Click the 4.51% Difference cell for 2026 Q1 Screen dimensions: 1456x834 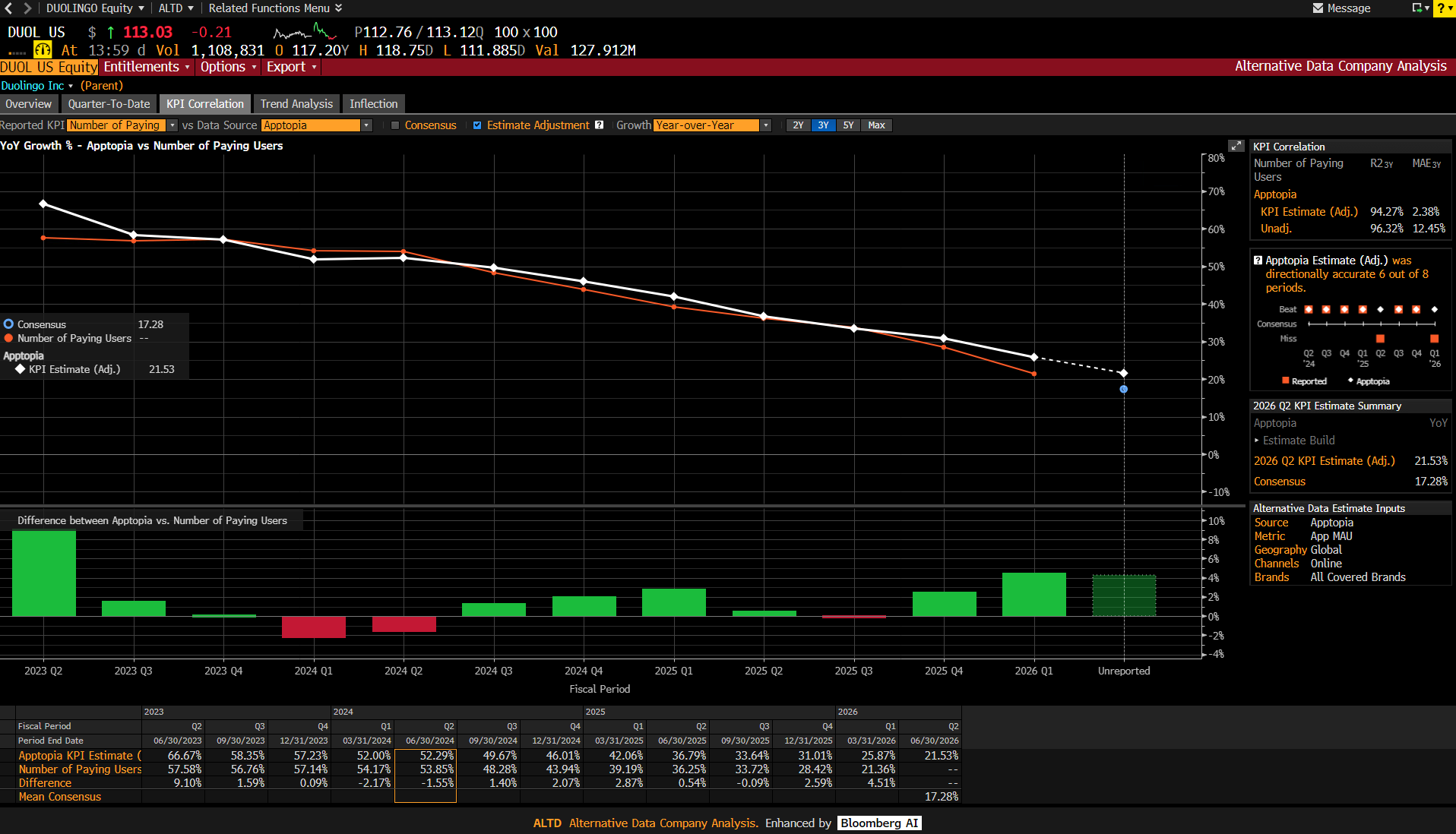[x=867, y=783]
